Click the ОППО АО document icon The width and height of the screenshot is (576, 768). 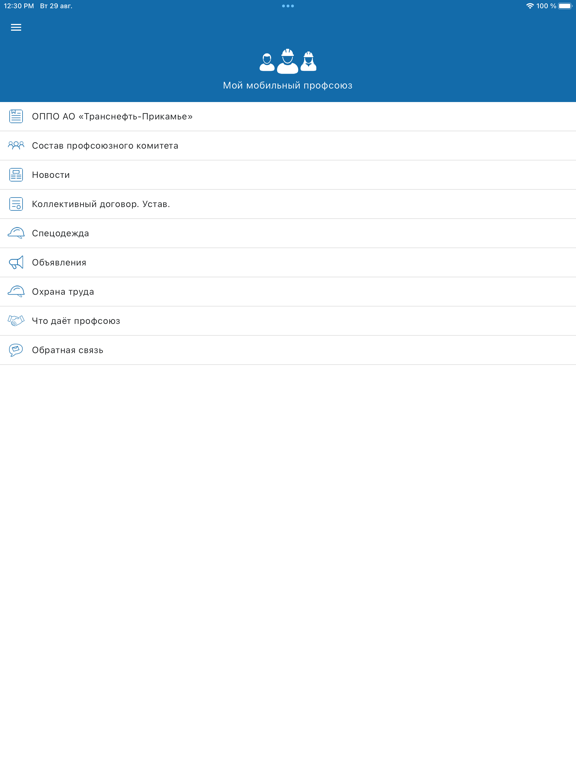(x=16, y=116)
